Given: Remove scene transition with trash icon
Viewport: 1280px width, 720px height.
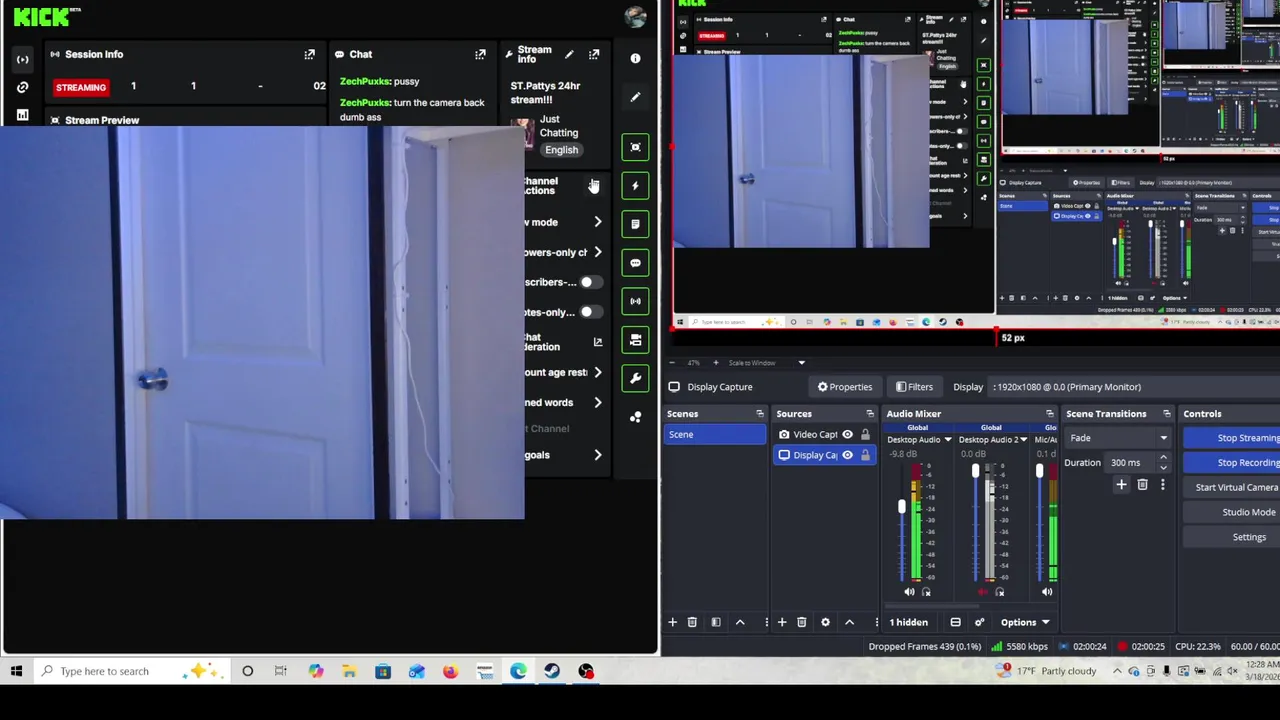Looking at the screenshot, I should pos(1142,485).
